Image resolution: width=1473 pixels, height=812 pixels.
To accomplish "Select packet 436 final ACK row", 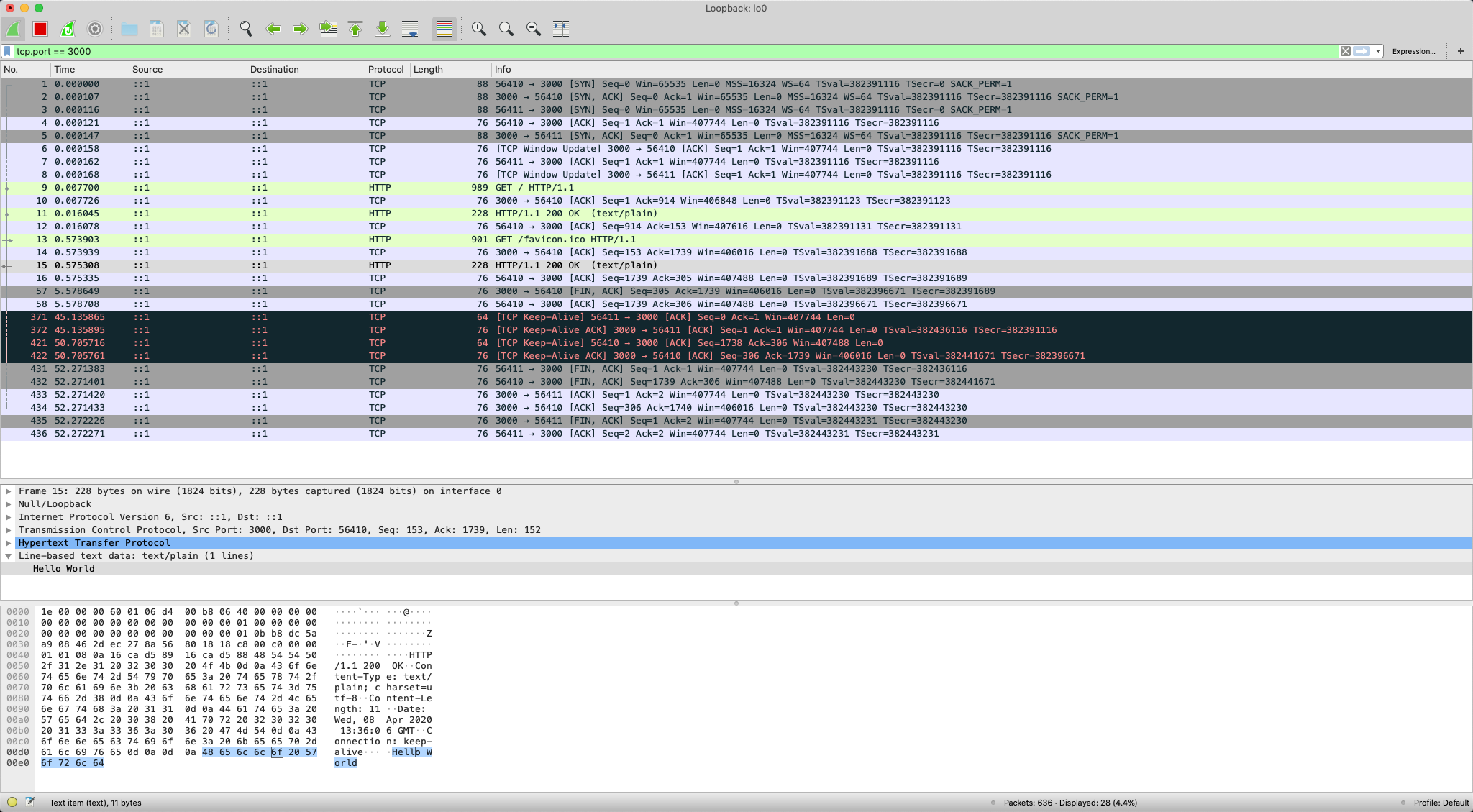I will tap(736, 434).
